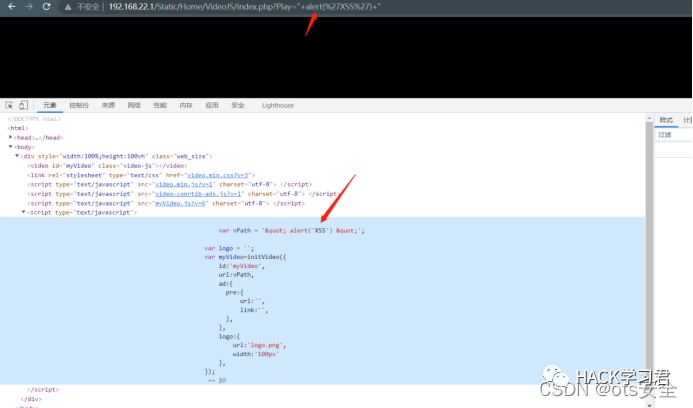
Task: Open the 应用 (Application) tab
Action: click(x=212, y=105)
